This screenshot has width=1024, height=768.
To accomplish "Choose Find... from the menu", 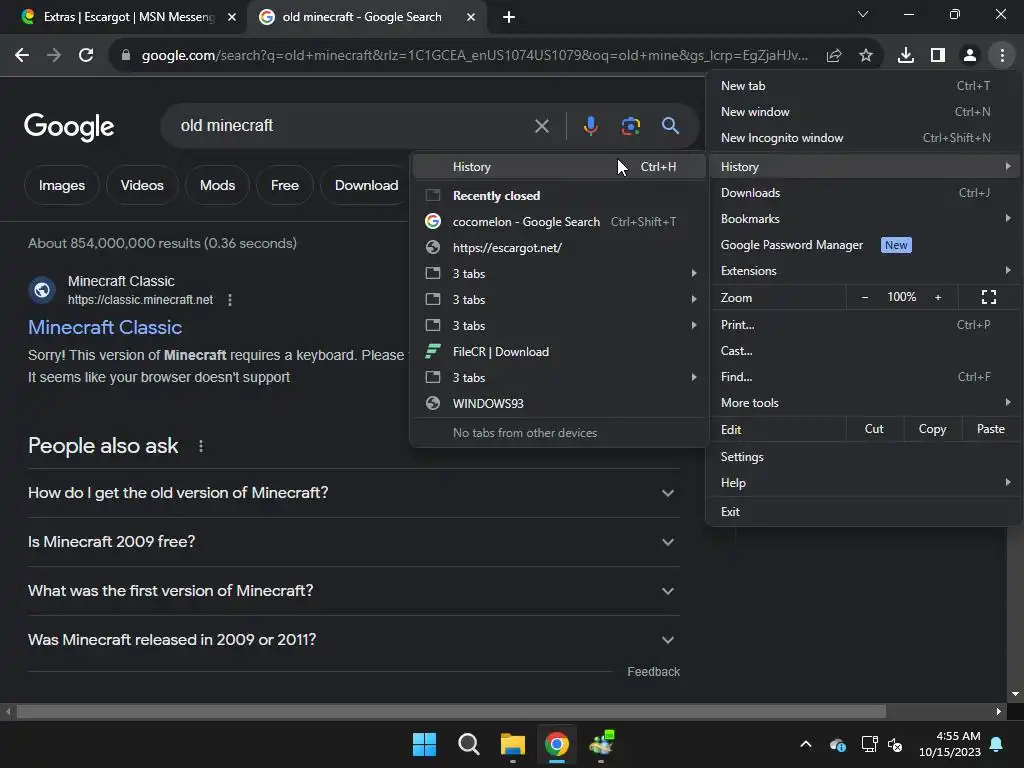I will [x=864, y=377].
